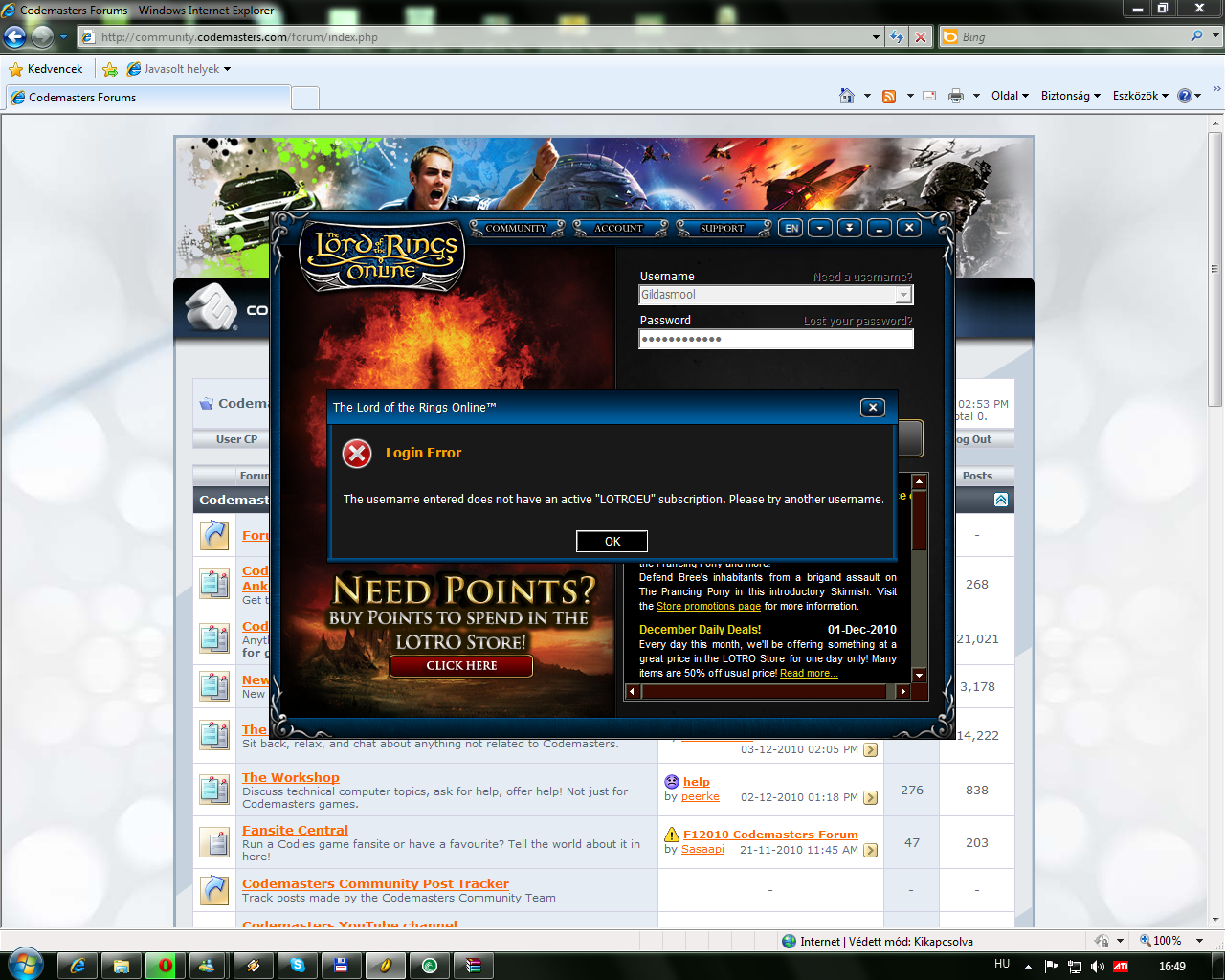Open the SUPPORT tab in LOTRO launcher
Viewport: 1225px width, 980px height.
pos(722,228)
